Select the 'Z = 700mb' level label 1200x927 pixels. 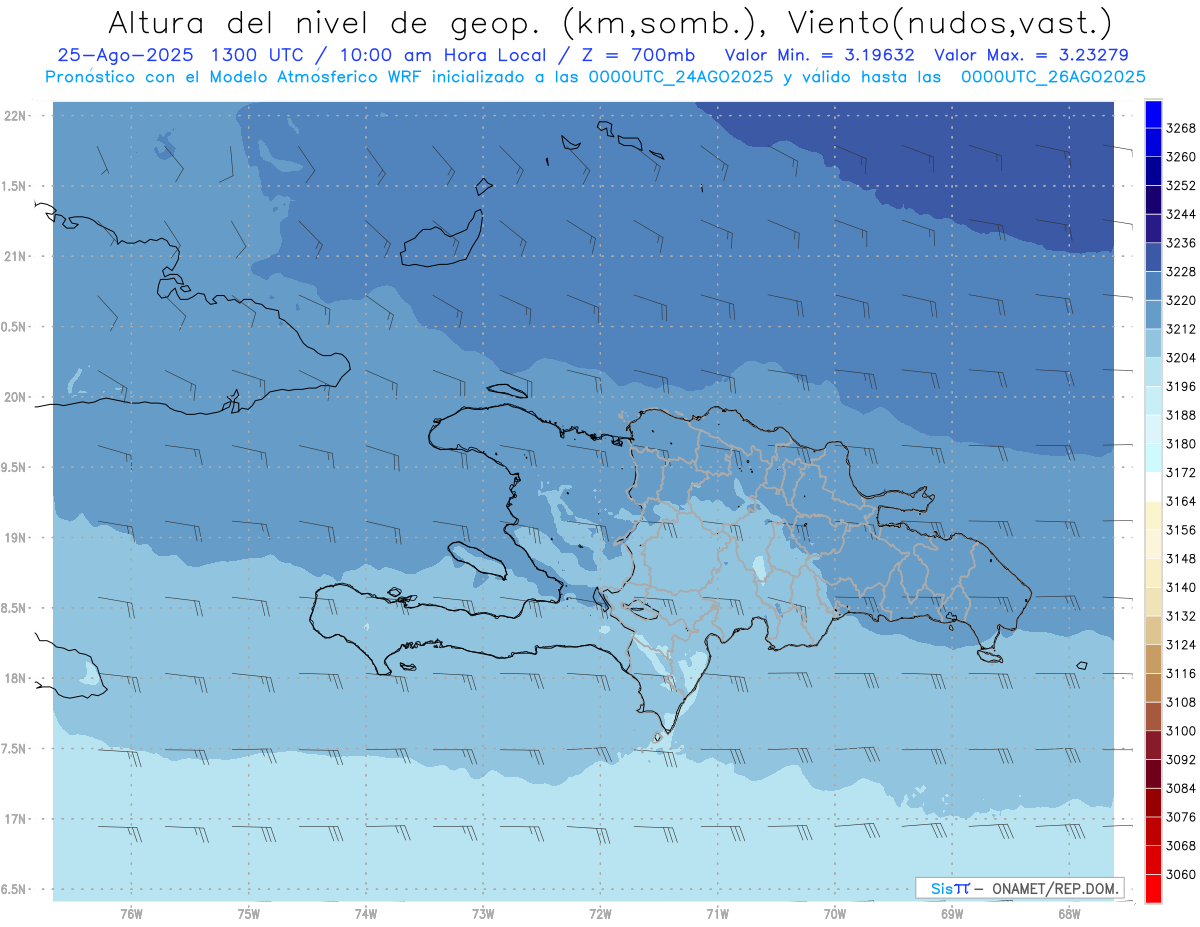point(637,55)
